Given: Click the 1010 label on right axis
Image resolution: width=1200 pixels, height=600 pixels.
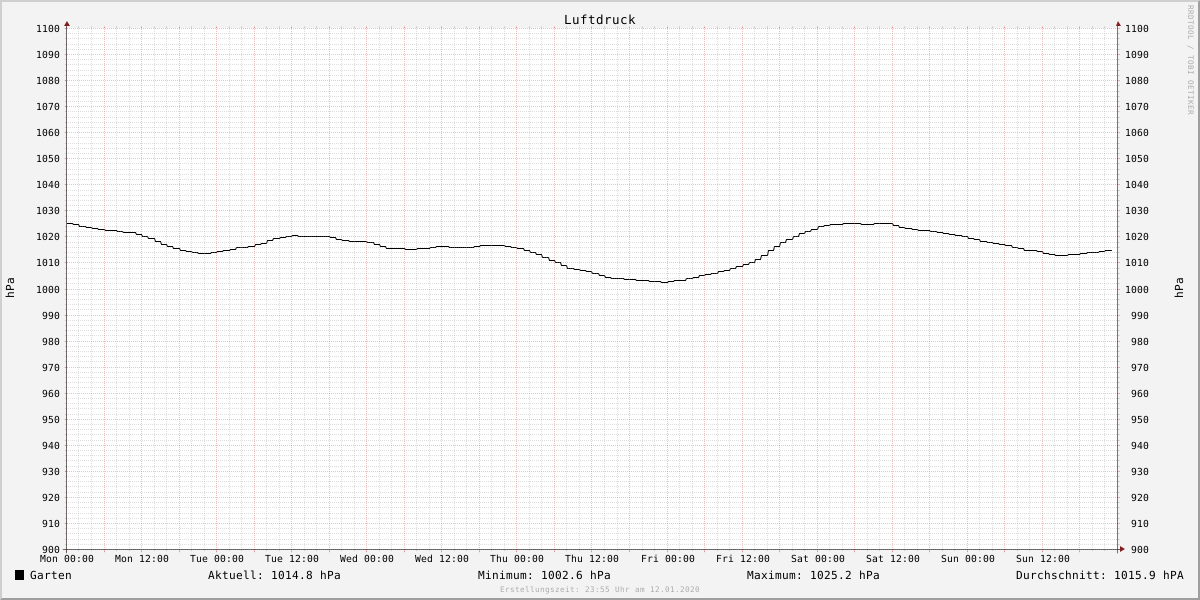Looking at the screenshot, I should pyautogui.click(x=1137, y=263).
